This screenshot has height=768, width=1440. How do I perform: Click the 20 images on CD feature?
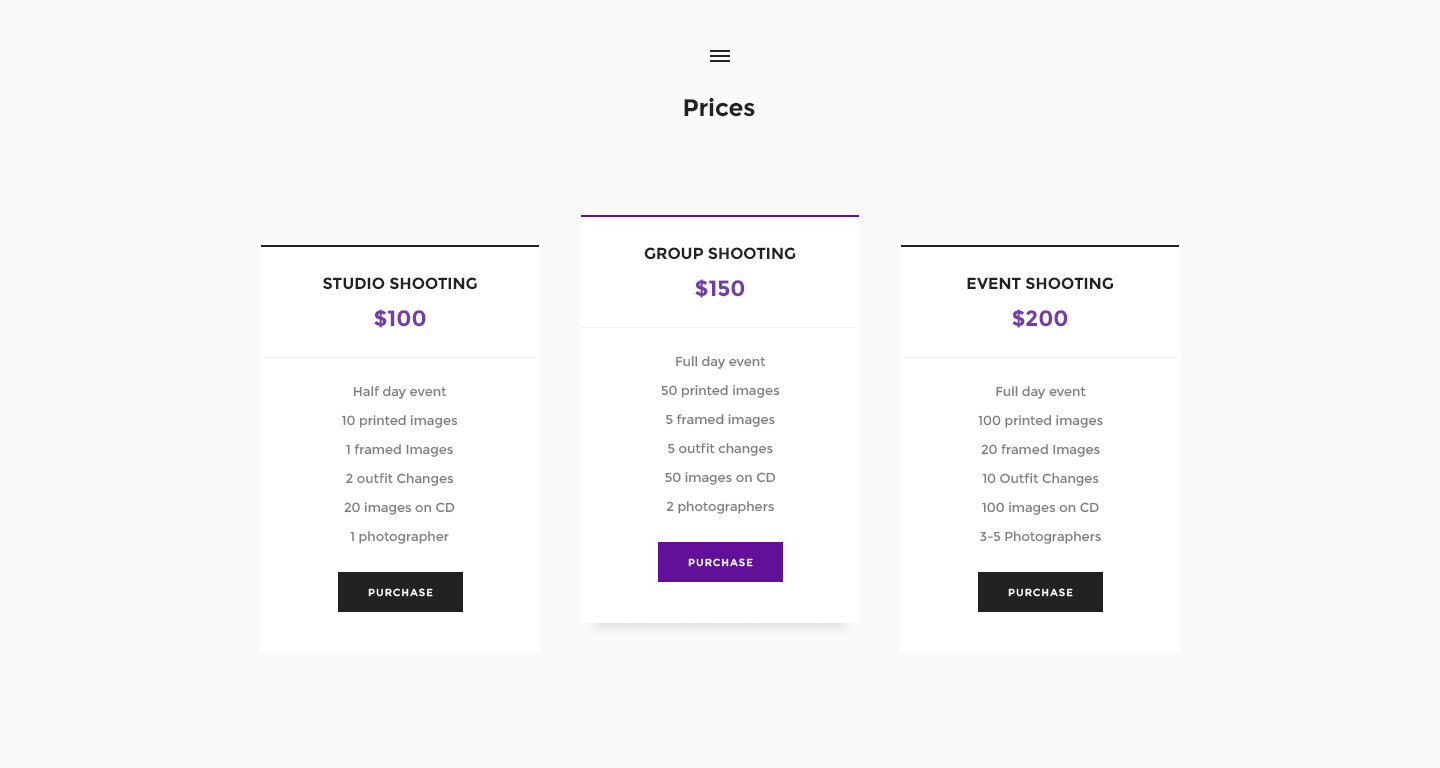[x=400, y=508]
